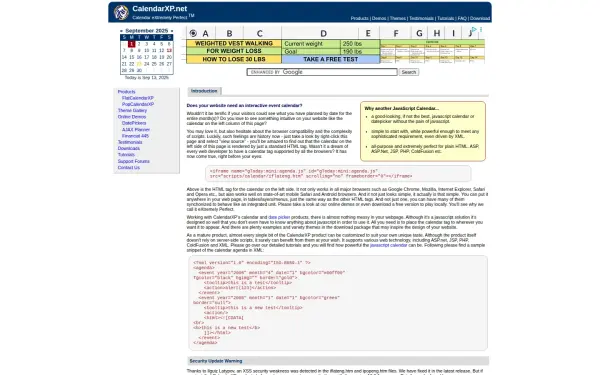
Task: Click 'Today is Sep 13, 2025' text
Action: pyautogui.click(x=147, y=78)
